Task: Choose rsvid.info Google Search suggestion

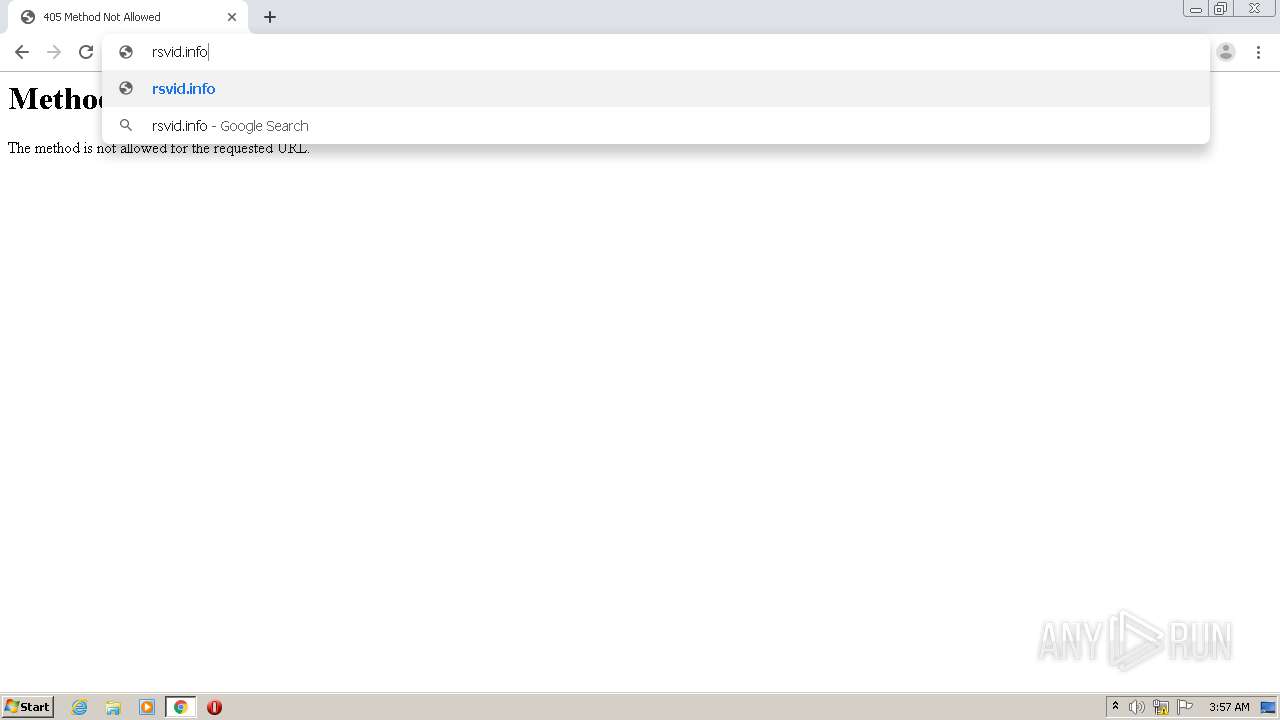Action: [x=655, y=126]
